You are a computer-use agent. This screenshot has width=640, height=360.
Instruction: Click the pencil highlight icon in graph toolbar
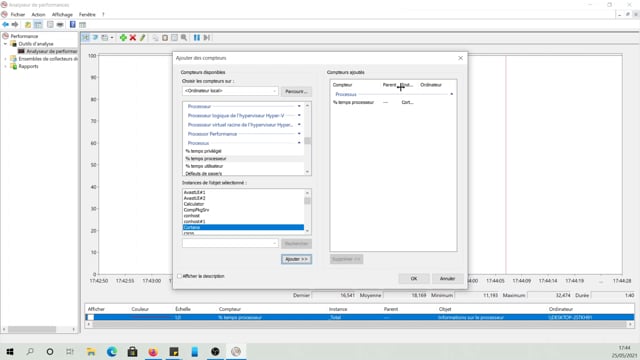[x=142, y=38]
